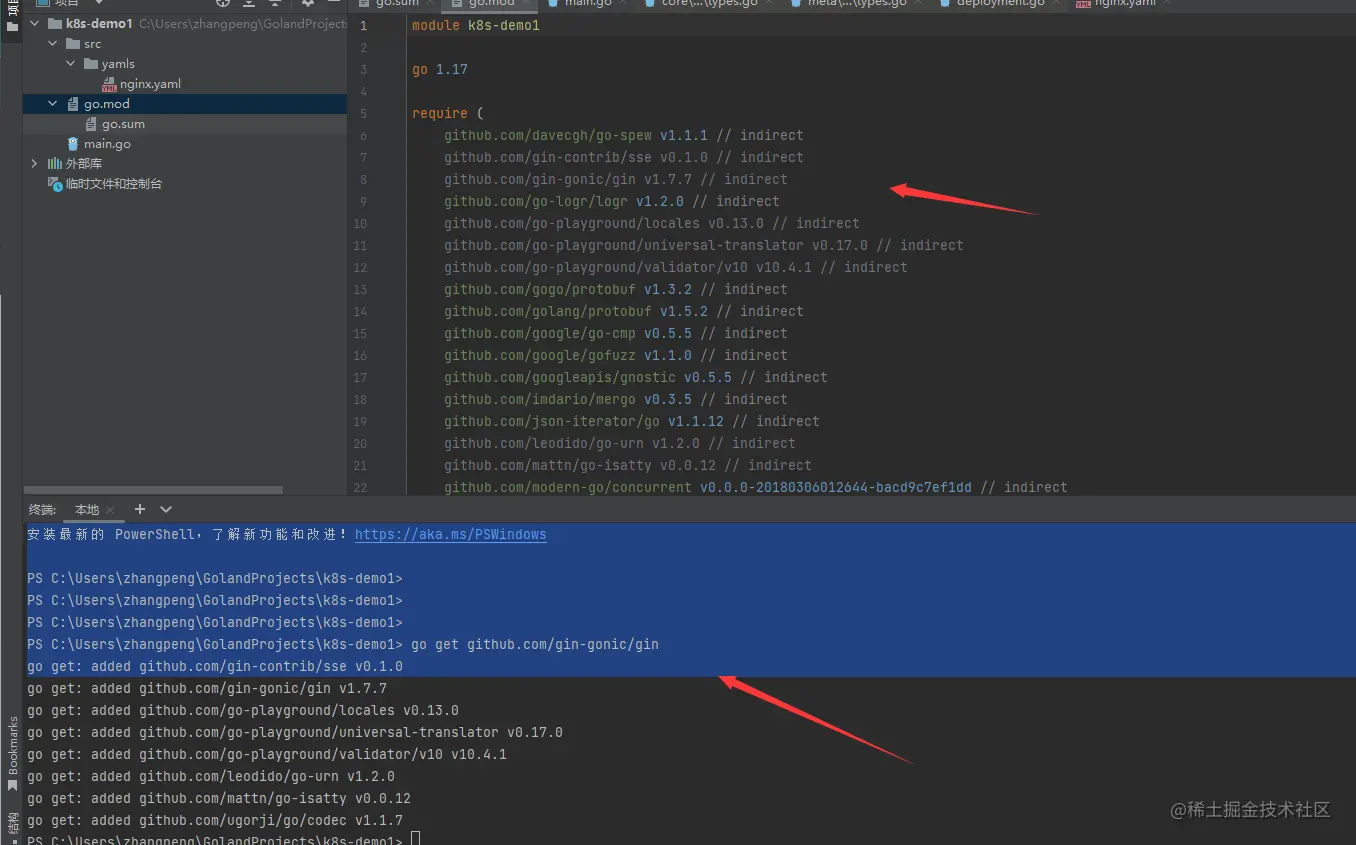Click the src folder icon
The image size is (1356, 845).
pos(72,44)
